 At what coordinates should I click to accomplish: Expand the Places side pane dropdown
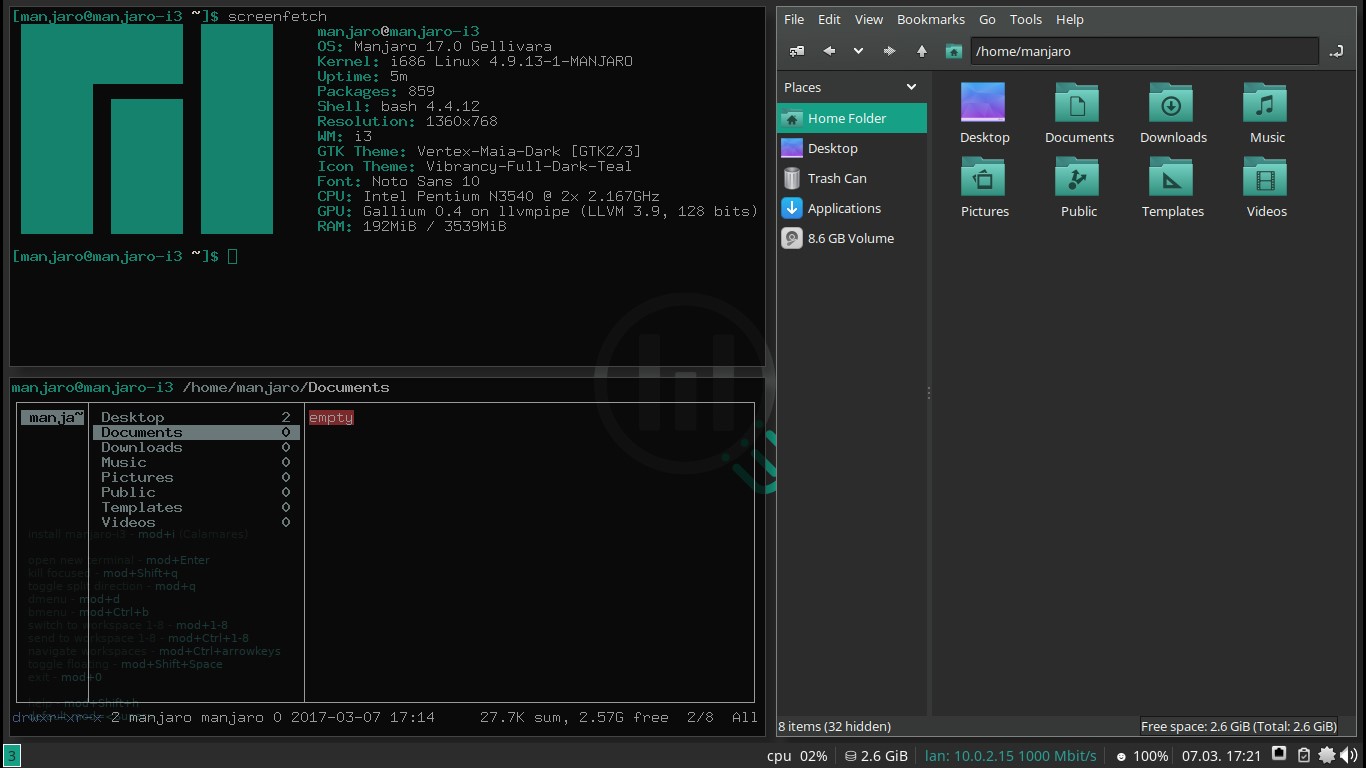(x=911, y=87)
